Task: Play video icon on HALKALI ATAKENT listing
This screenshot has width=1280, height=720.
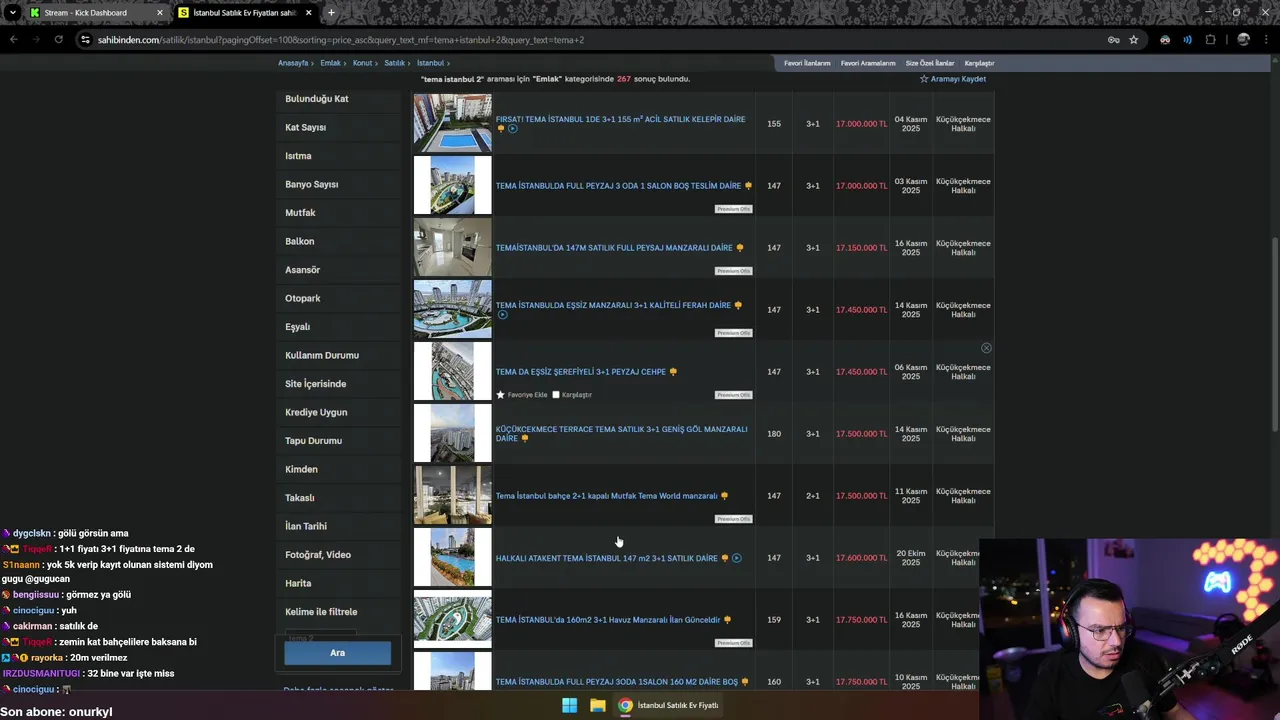Action: point(737,558)
